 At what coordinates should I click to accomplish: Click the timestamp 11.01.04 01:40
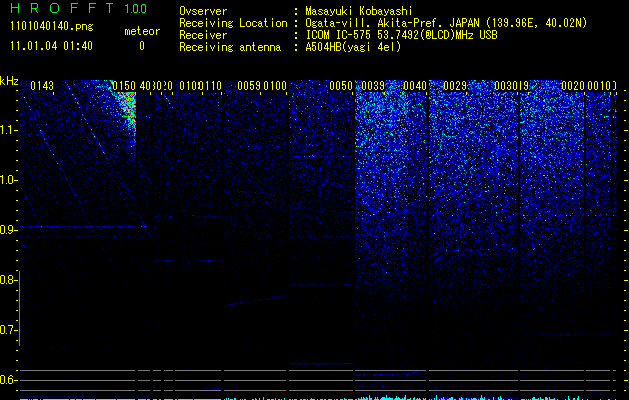51,46
